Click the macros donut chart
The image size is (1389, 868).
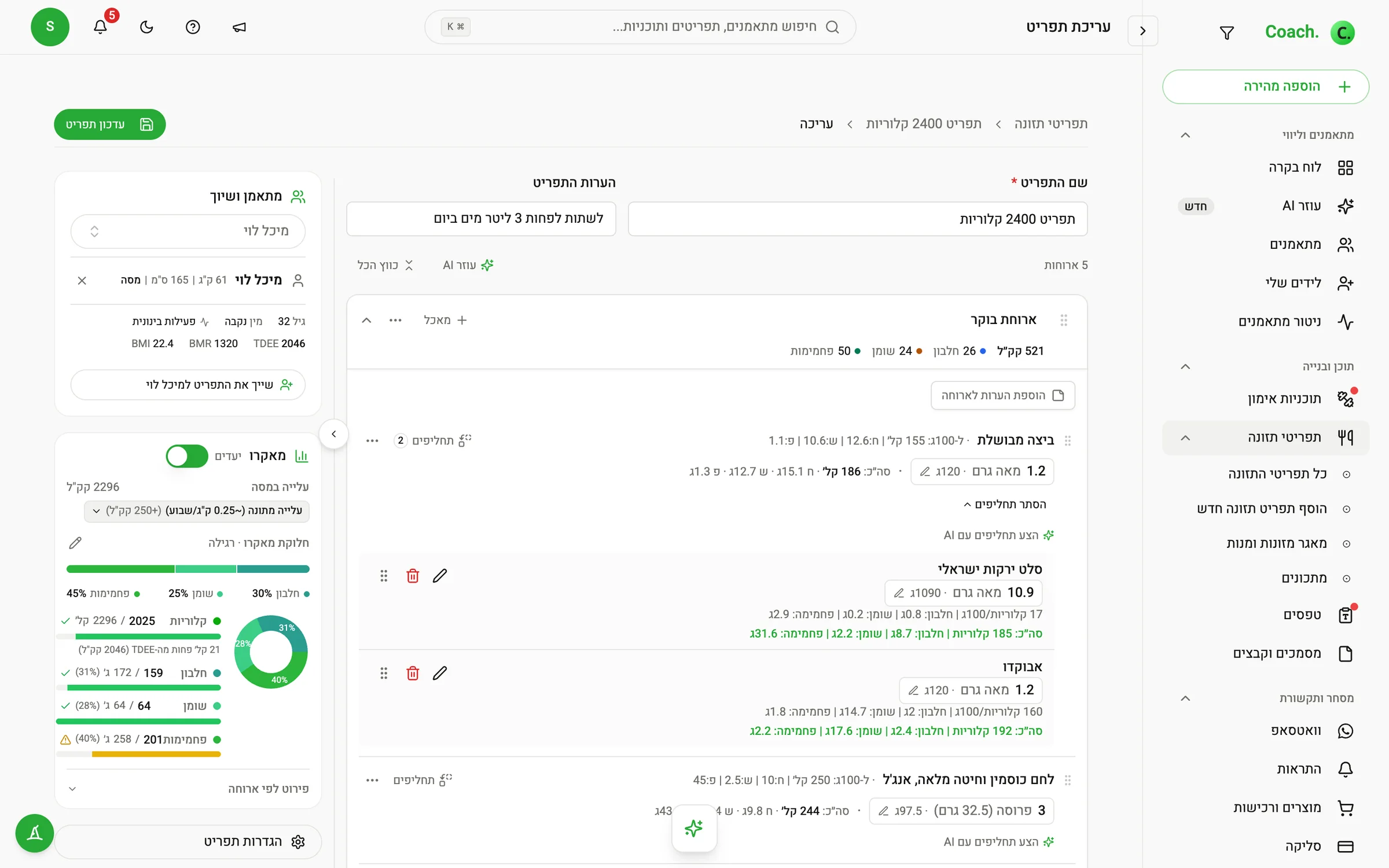271,652
